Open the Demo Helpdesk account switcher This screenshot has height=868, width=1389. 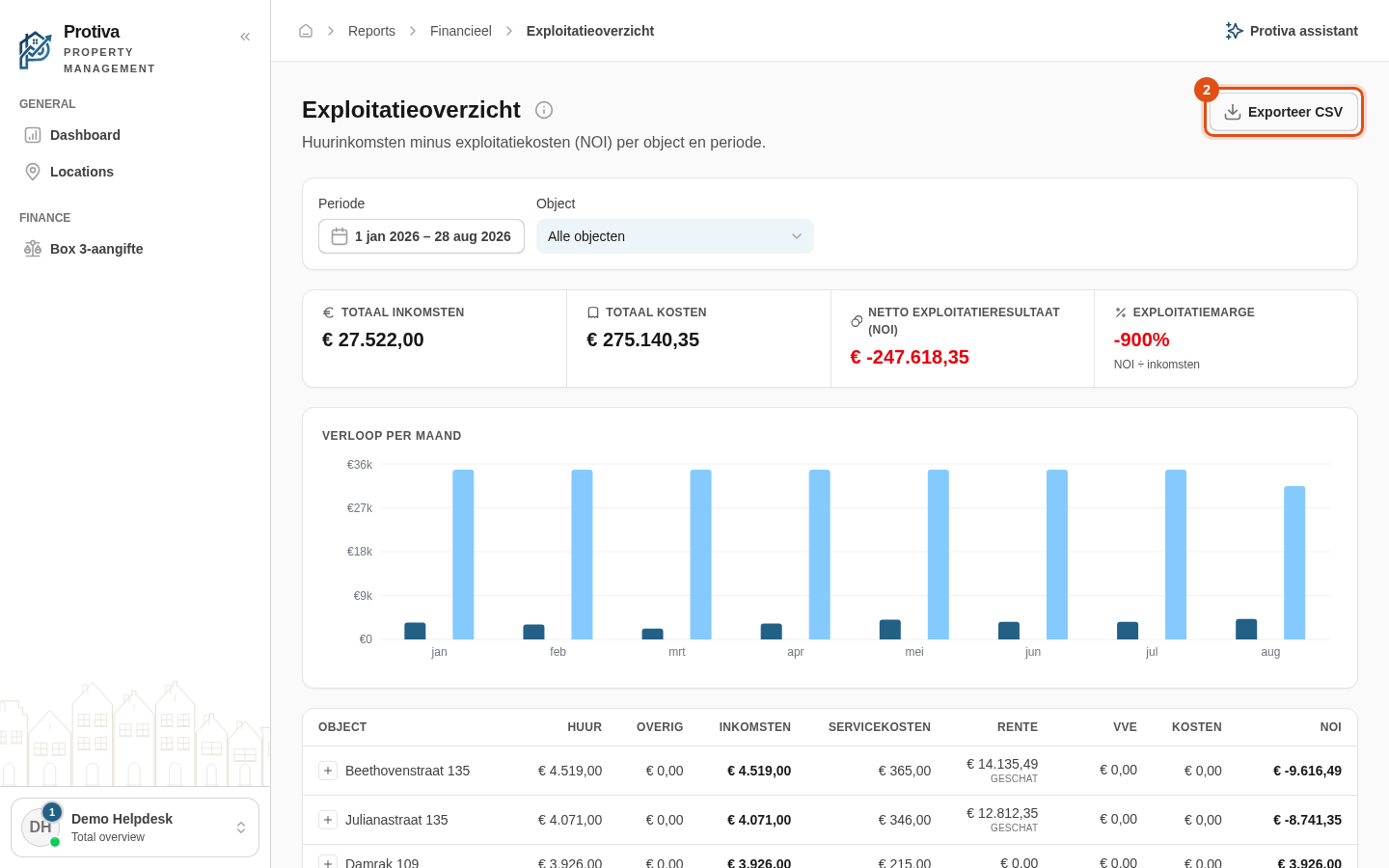(135, 827)
